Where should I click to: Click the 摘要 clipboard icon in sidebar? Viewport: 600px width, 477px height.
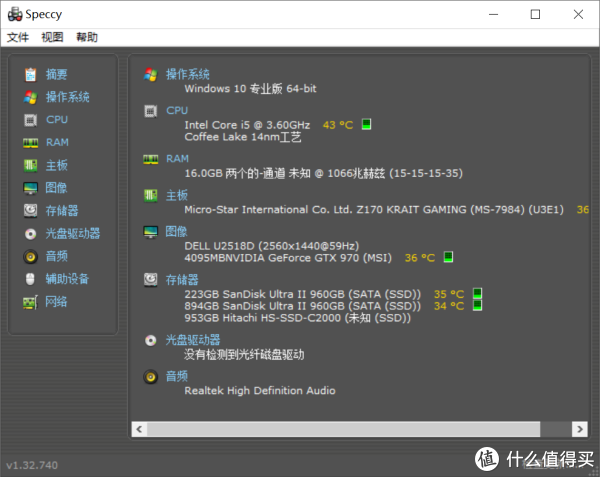(31, 75)
